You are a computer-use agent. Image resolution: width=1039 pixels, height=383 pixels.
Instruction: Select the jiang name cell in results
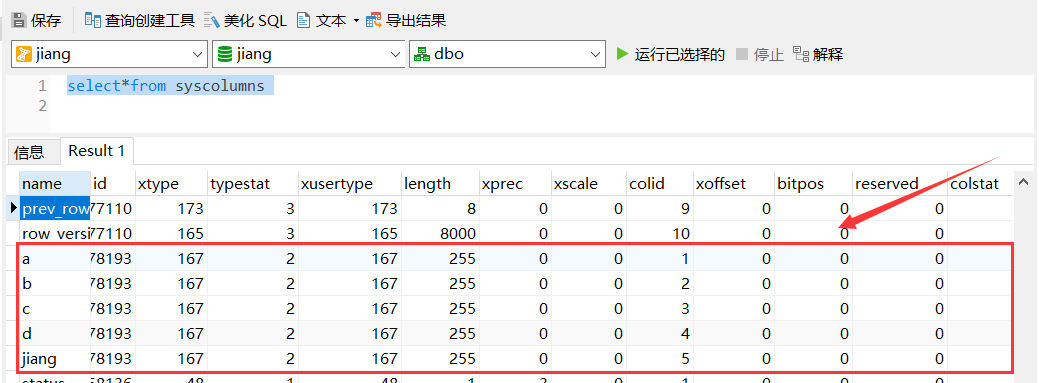(55, 358)
